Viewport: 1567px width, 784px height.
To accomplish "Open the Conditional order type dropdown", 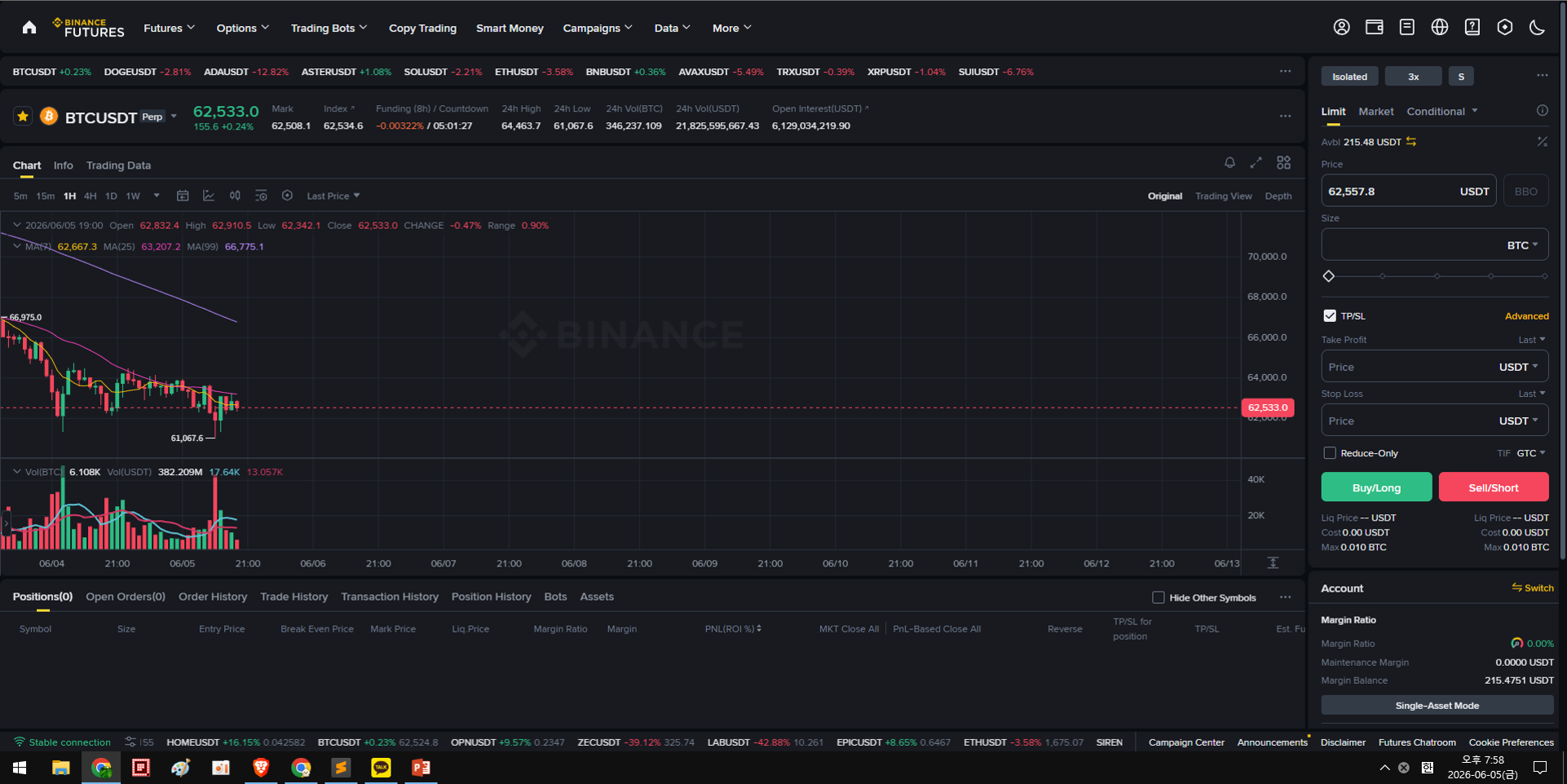I will (x=1442, y=111).
